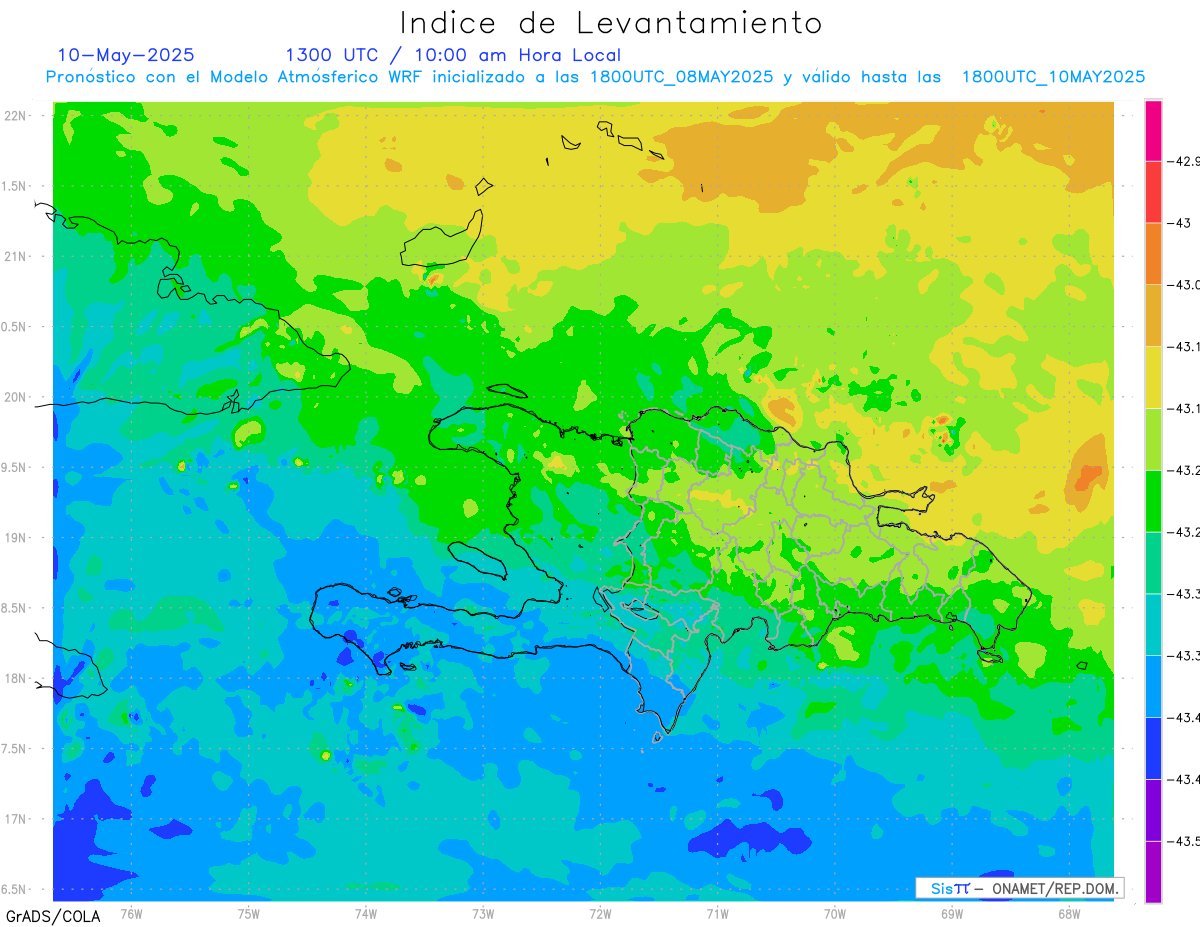This screenshot has width=1200, height=927.
Task: Pick the royal blue legend swatch
Action: coord(1153,748)
